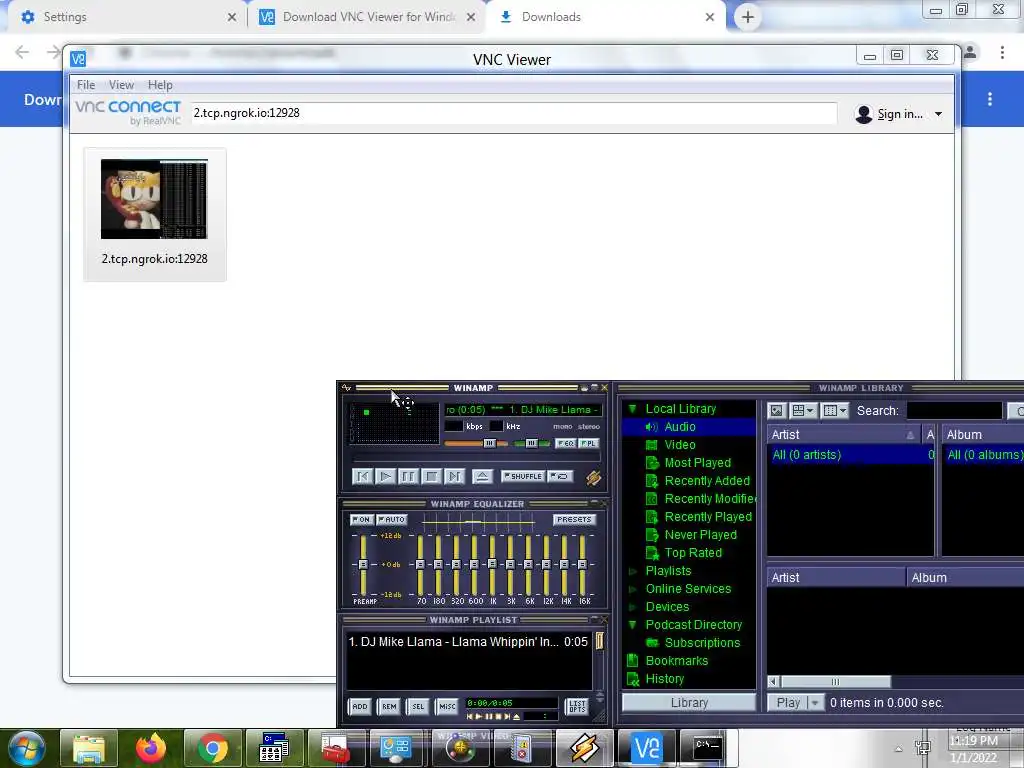The width and height of the screenshot is (1024, 768).
Task: Switch to the Downloads Chrome tab
Action: pos(606,17)
